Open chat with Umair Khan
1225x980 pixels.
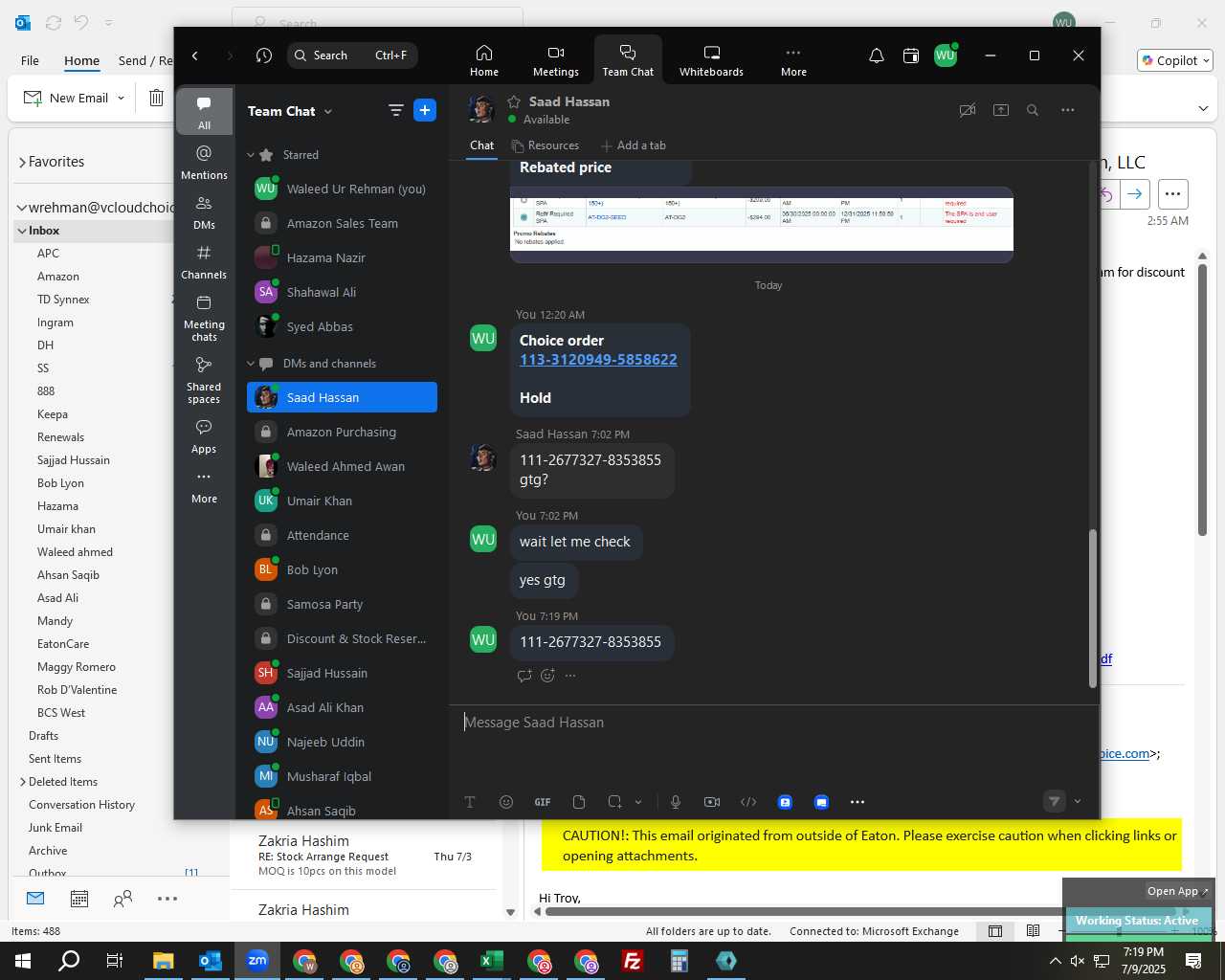click(342, 501)
